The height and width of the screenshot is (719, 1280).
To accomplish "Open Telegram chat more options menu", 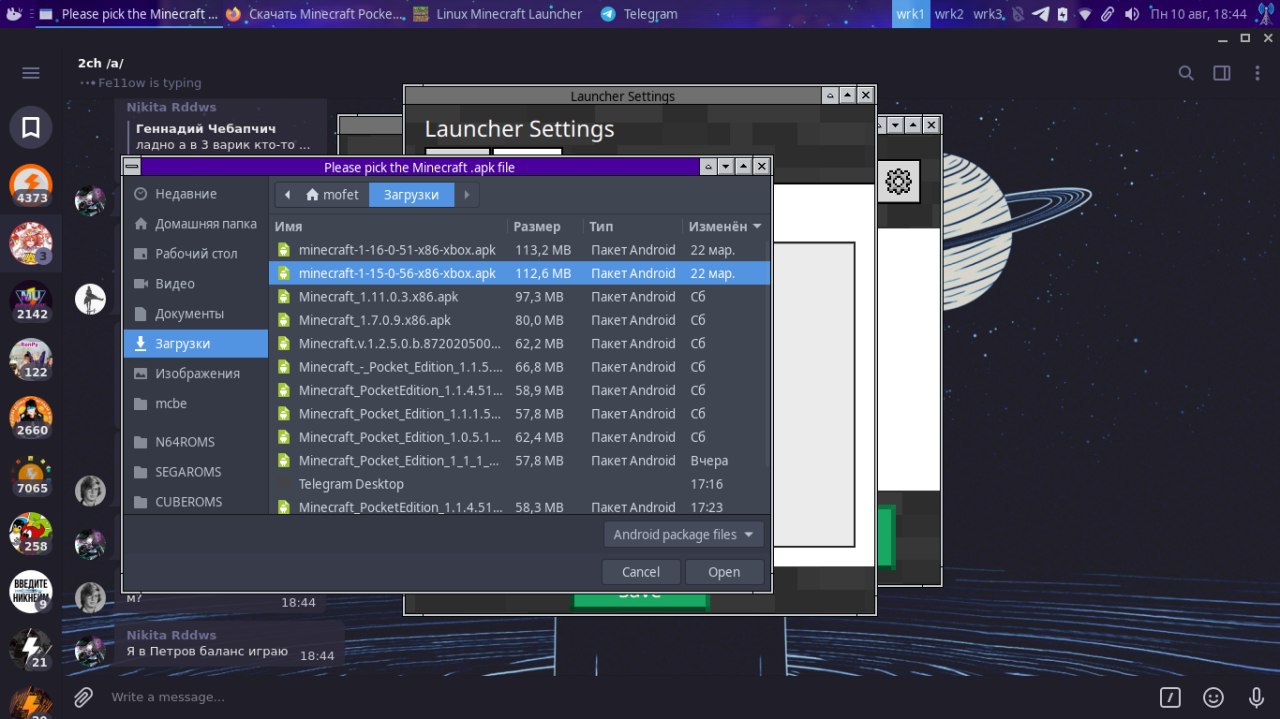I will click(x=1256, y=73).
